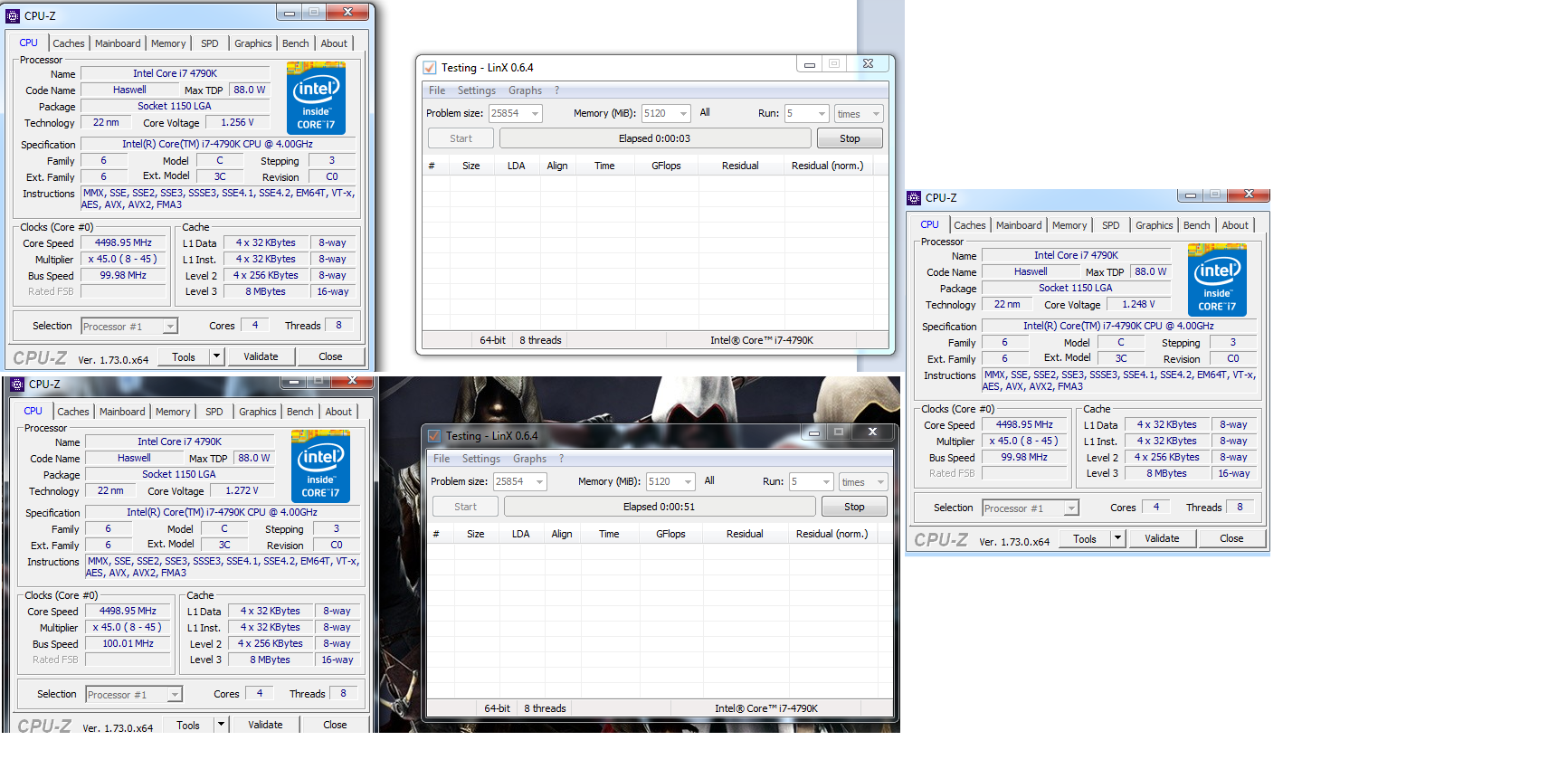Image resolution: width=1568 pixels, height=769 pixels.
Task: Open the Settings menu in LinX at Elapsed 0:00:03
Action: [477, 90]
